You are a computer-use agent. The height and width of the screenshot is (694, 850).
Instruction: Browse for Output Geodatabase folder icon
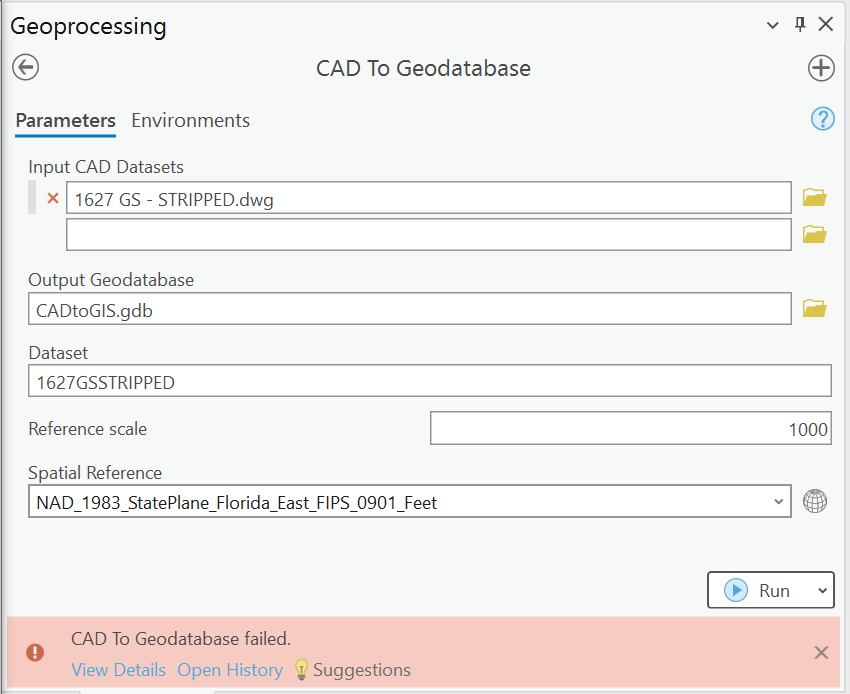[814, 309]
